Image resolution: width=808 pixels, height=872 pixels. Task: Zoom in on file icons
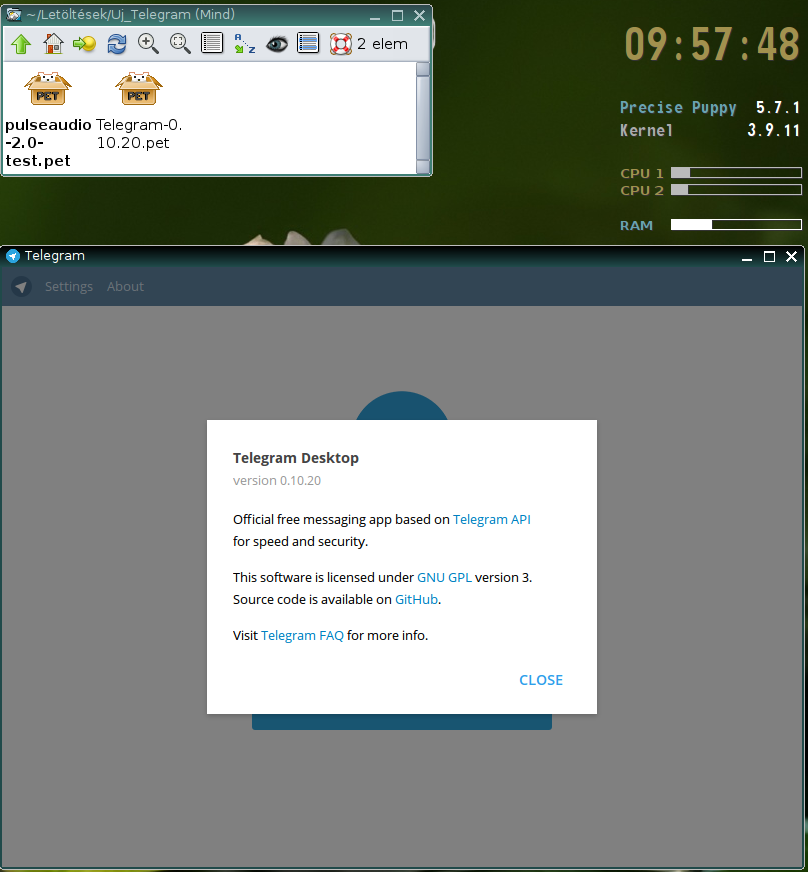[x=148, y=44]
